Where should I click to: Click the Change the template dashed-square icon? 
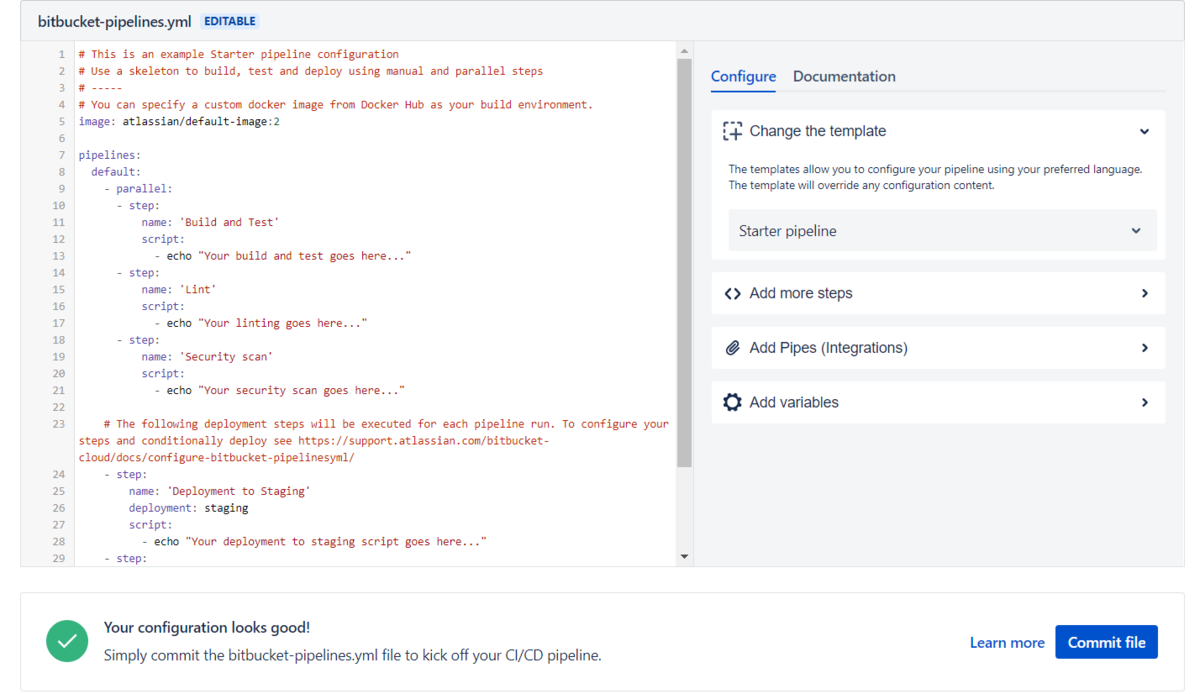[x=733, y=131]
